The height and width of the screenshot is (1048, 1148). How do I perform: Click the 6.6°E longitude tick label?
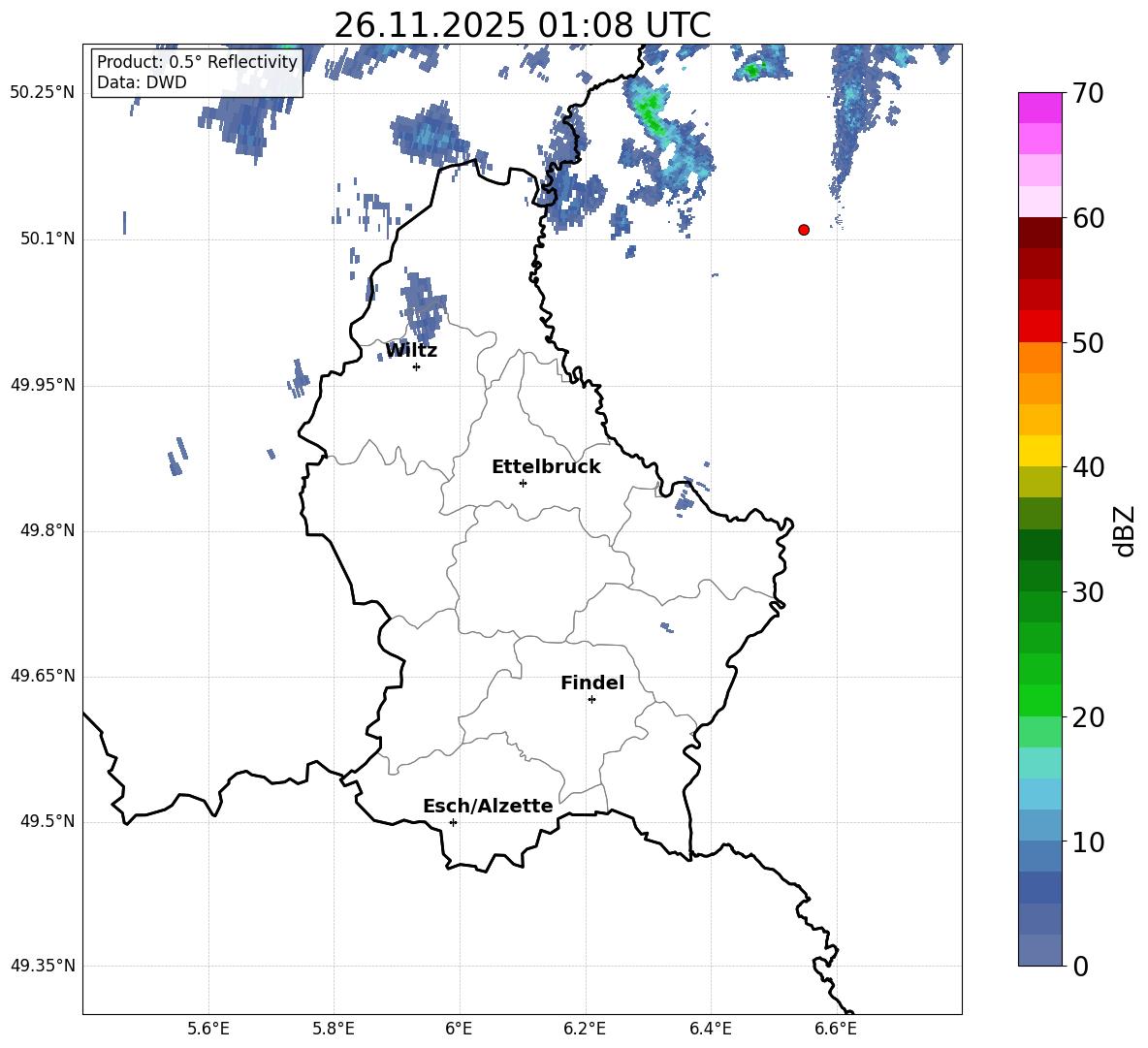pyautogui.click(x=836, y=1029)
